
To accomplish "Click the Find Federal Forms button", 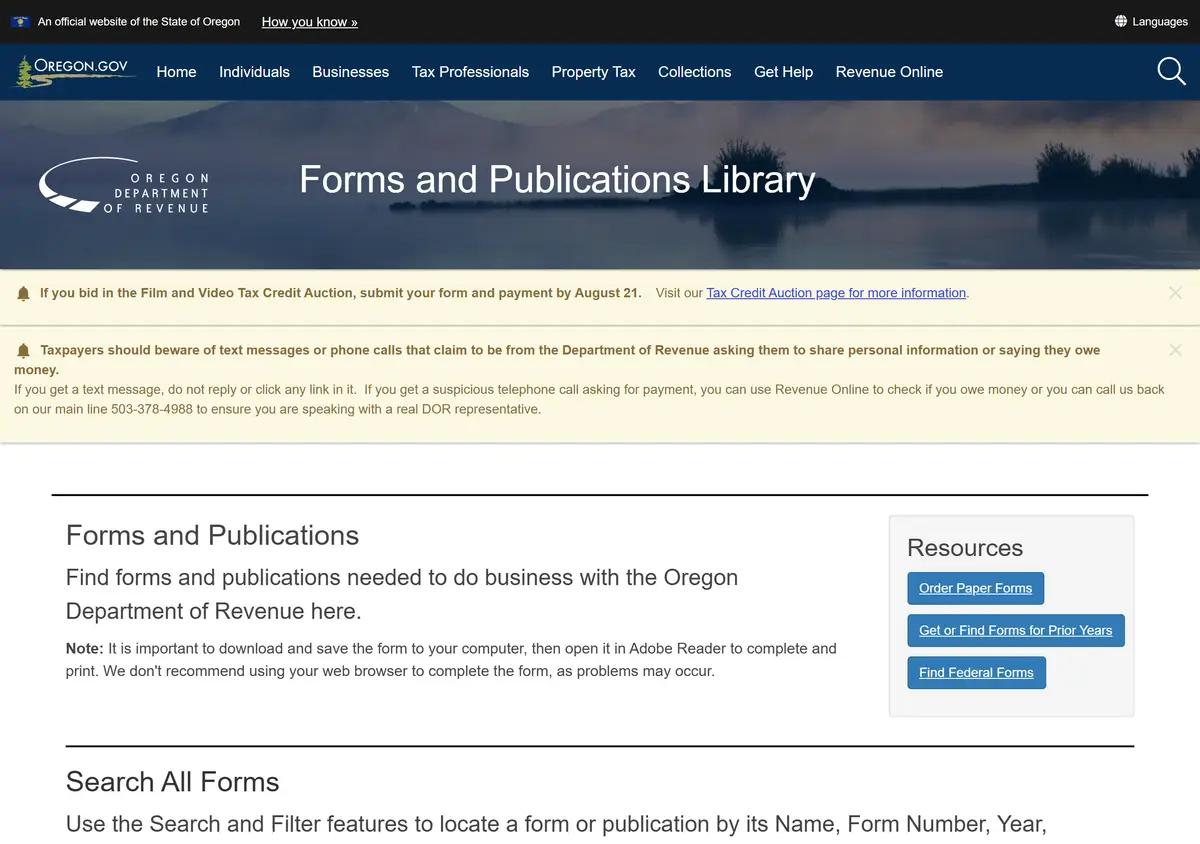I will pyautogui.click(x=976, y=672).
